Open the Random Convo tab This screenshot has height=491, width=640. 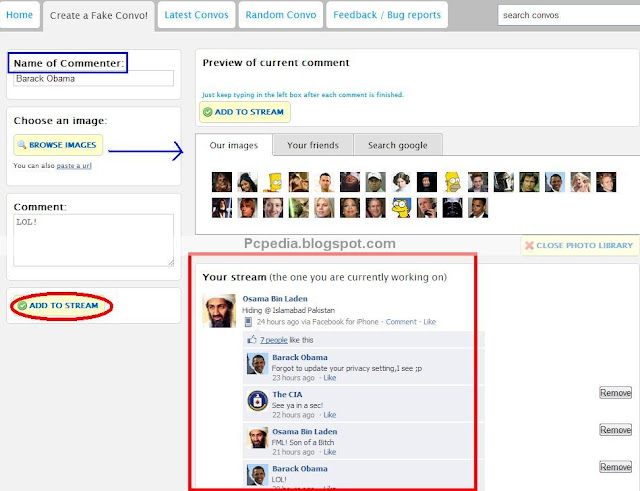pyautogui.click(x=281, y=15)
